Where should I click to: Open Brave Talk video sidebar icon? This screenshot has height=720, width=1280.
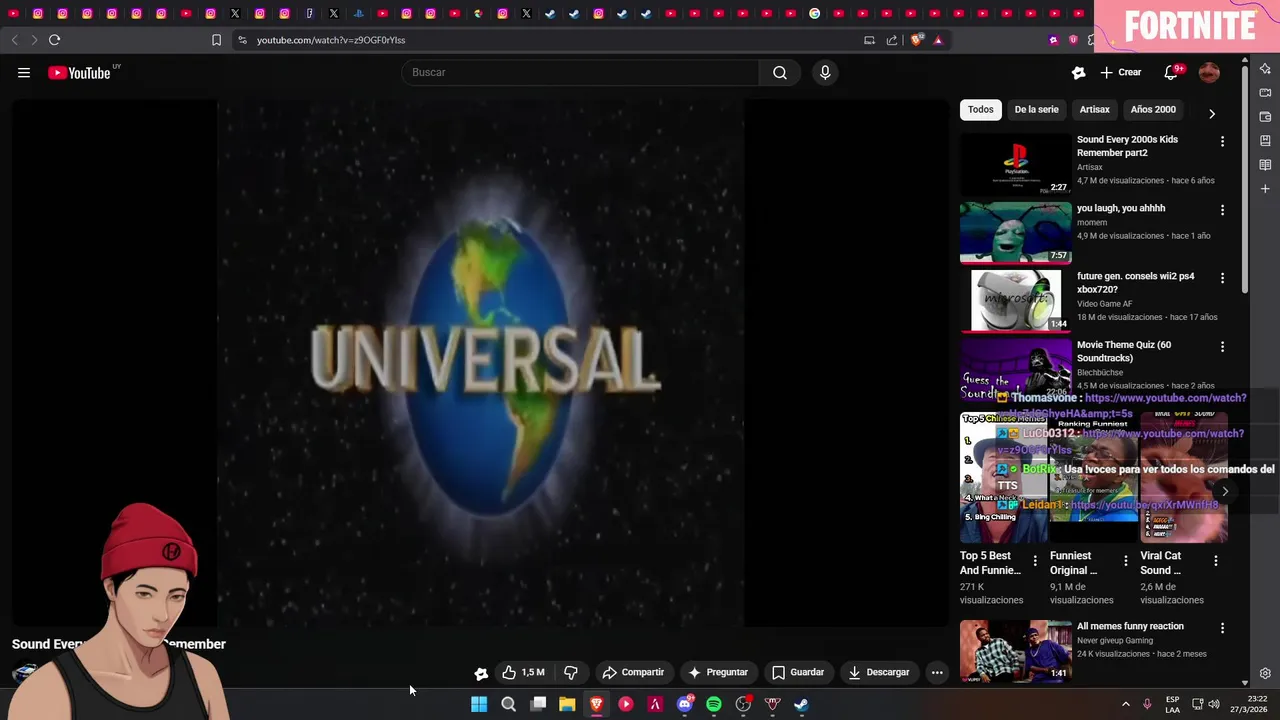[x=1265, y=93]
